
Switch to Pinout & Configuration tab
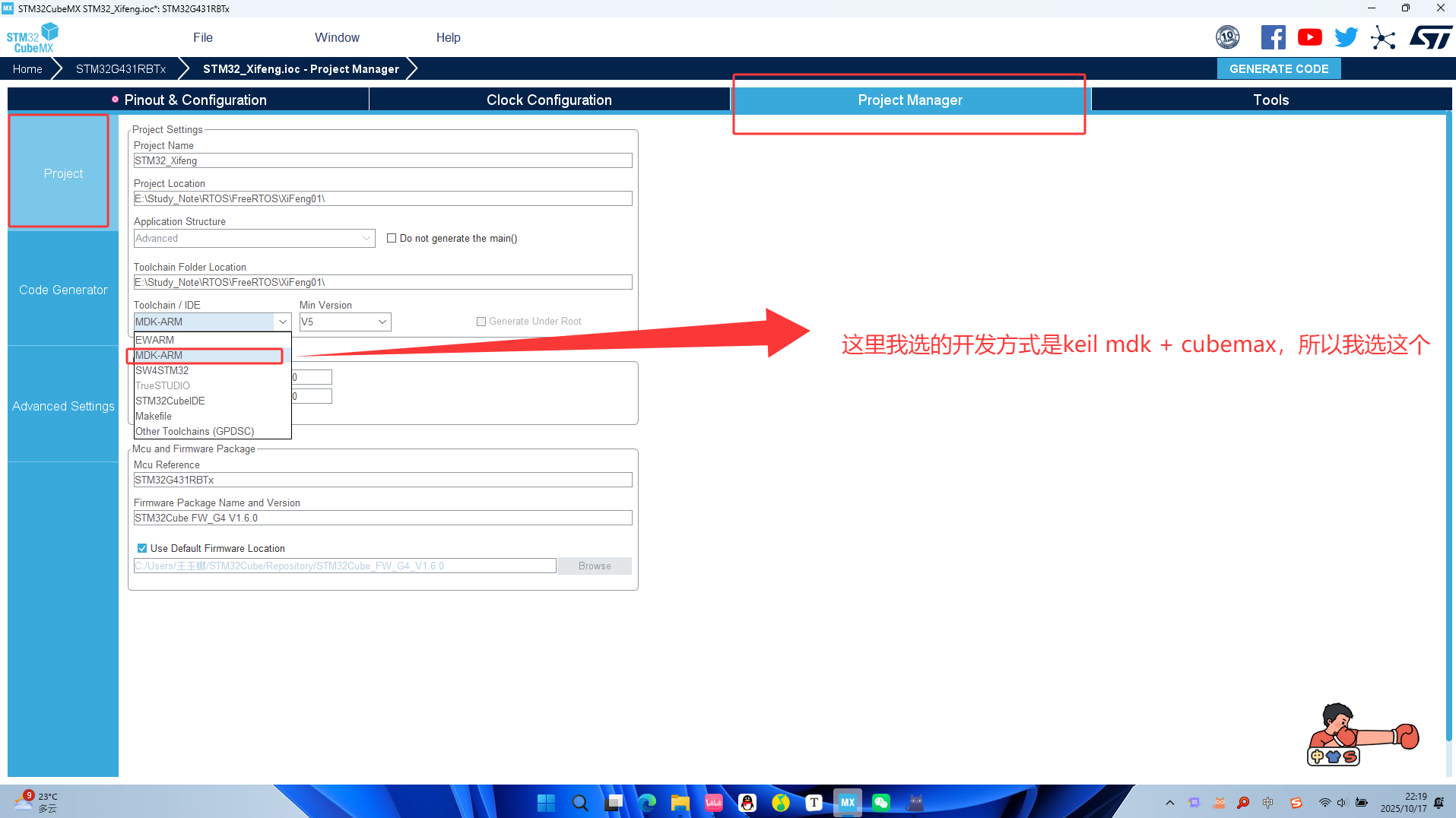[x=188, y=100]
